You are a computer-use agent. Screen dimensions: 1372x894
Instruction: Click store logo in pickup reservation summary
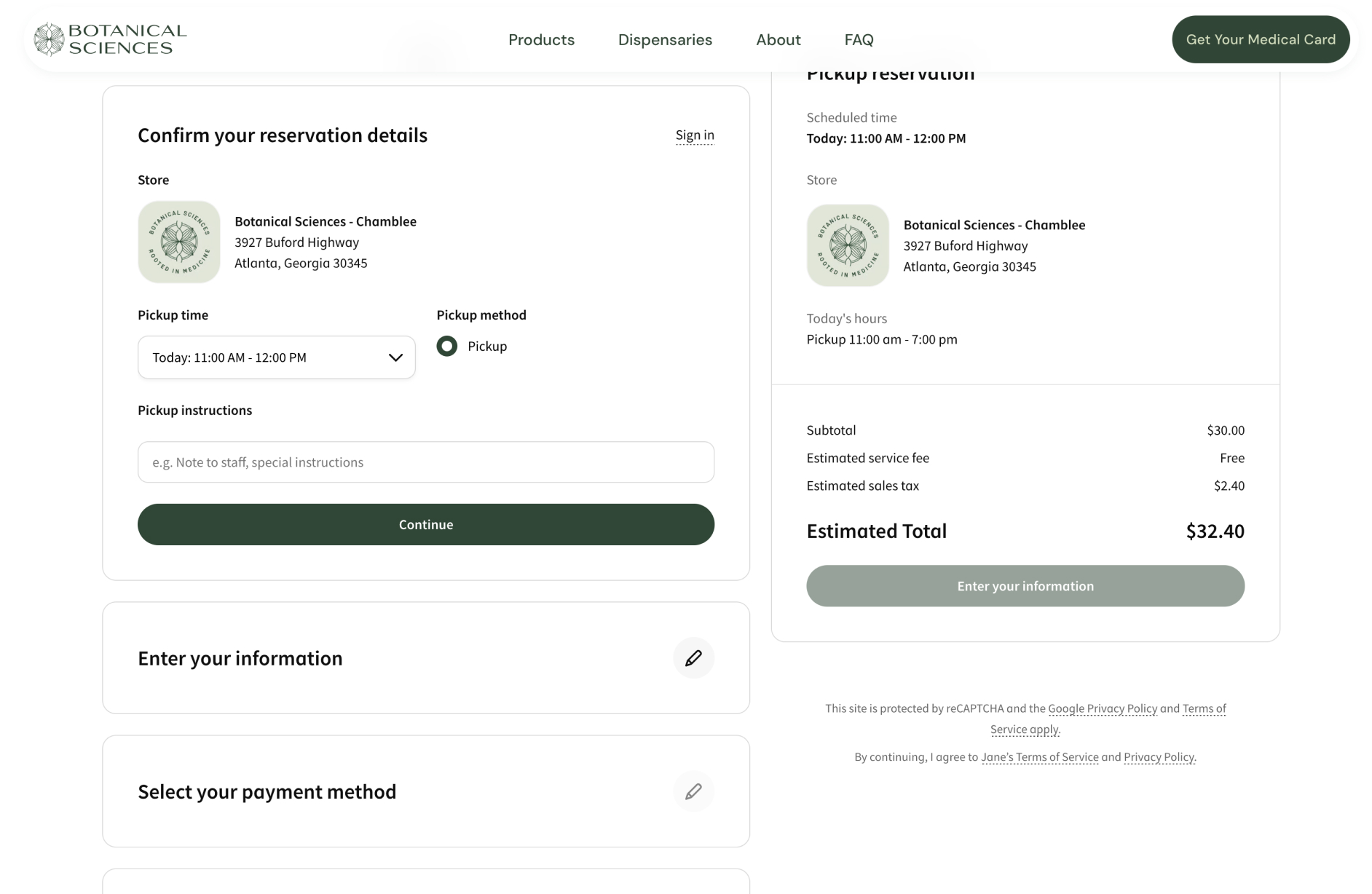(x=848, y=245)
